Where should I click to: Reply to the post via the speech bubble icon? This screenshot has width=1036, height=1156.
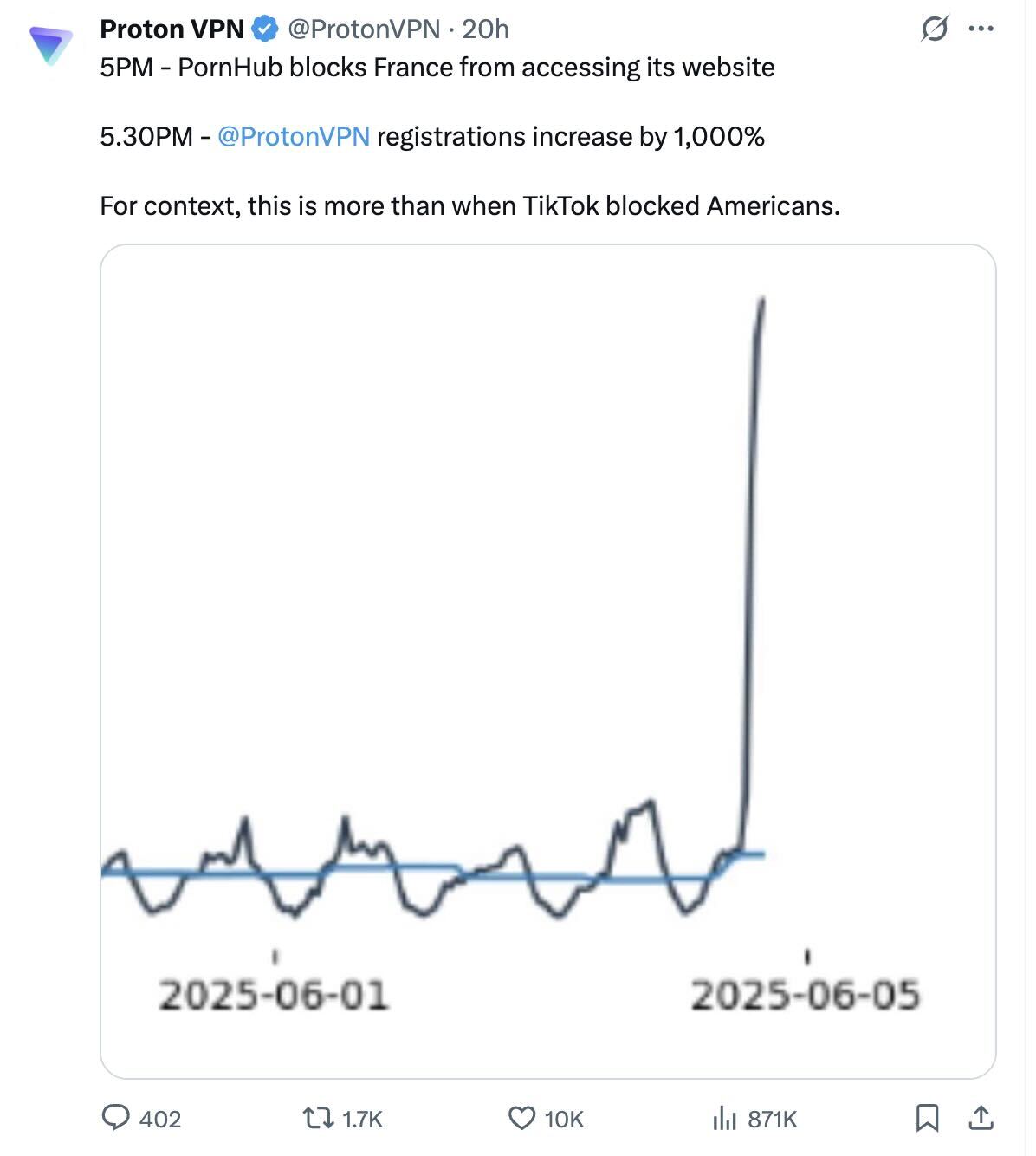(x=115, y=1118)
